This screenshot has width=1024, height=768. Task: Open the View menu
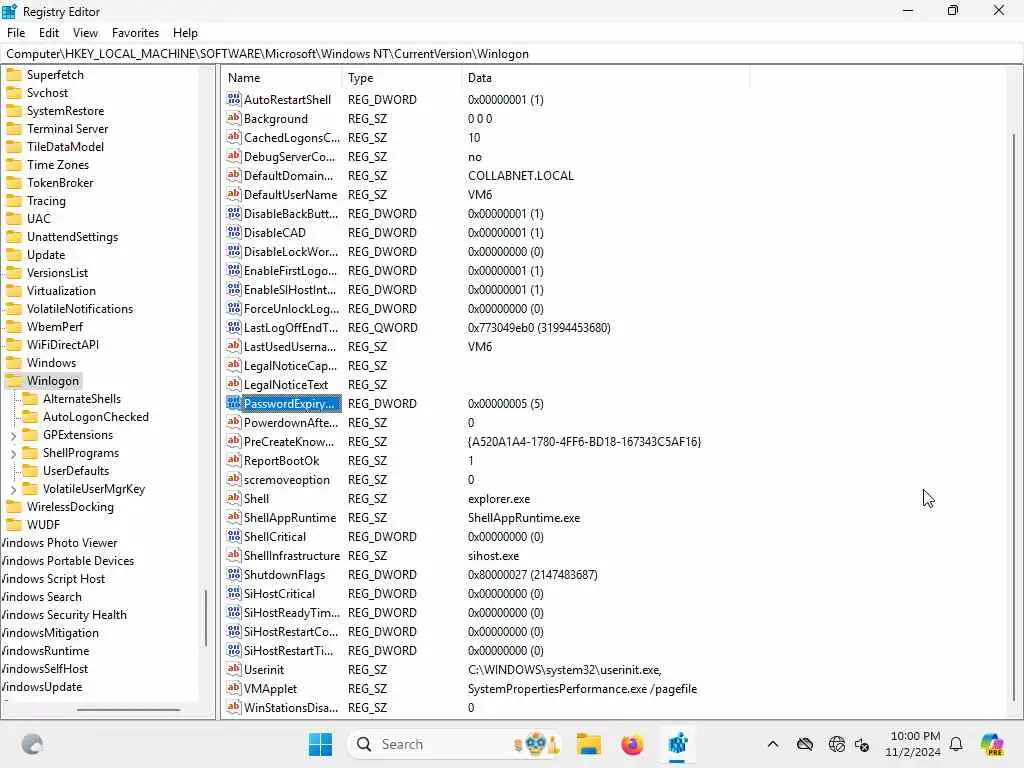85,33
